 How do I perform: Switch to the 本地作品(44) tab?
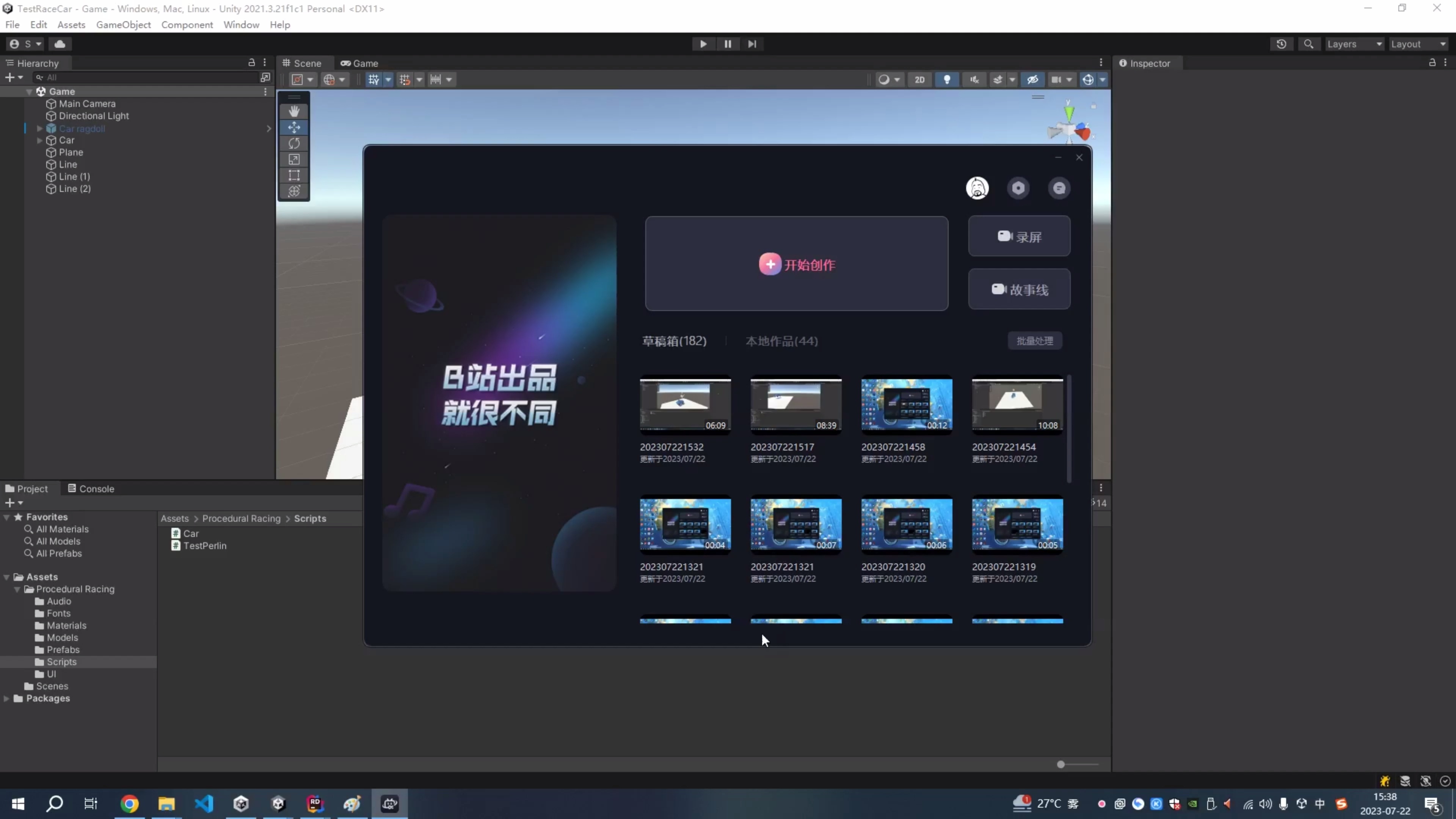(x=782, y=341)
